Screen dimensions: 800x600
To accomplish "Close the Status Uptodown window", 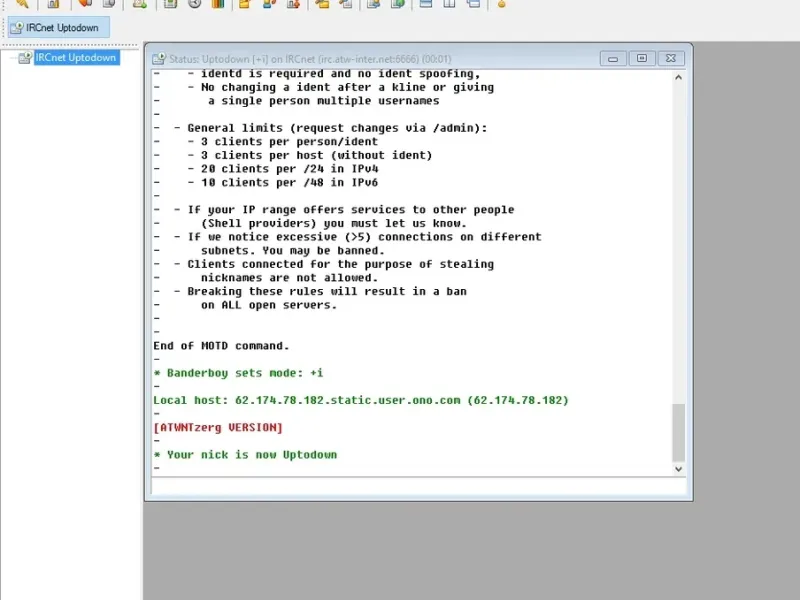I will (x=671, y=59).
